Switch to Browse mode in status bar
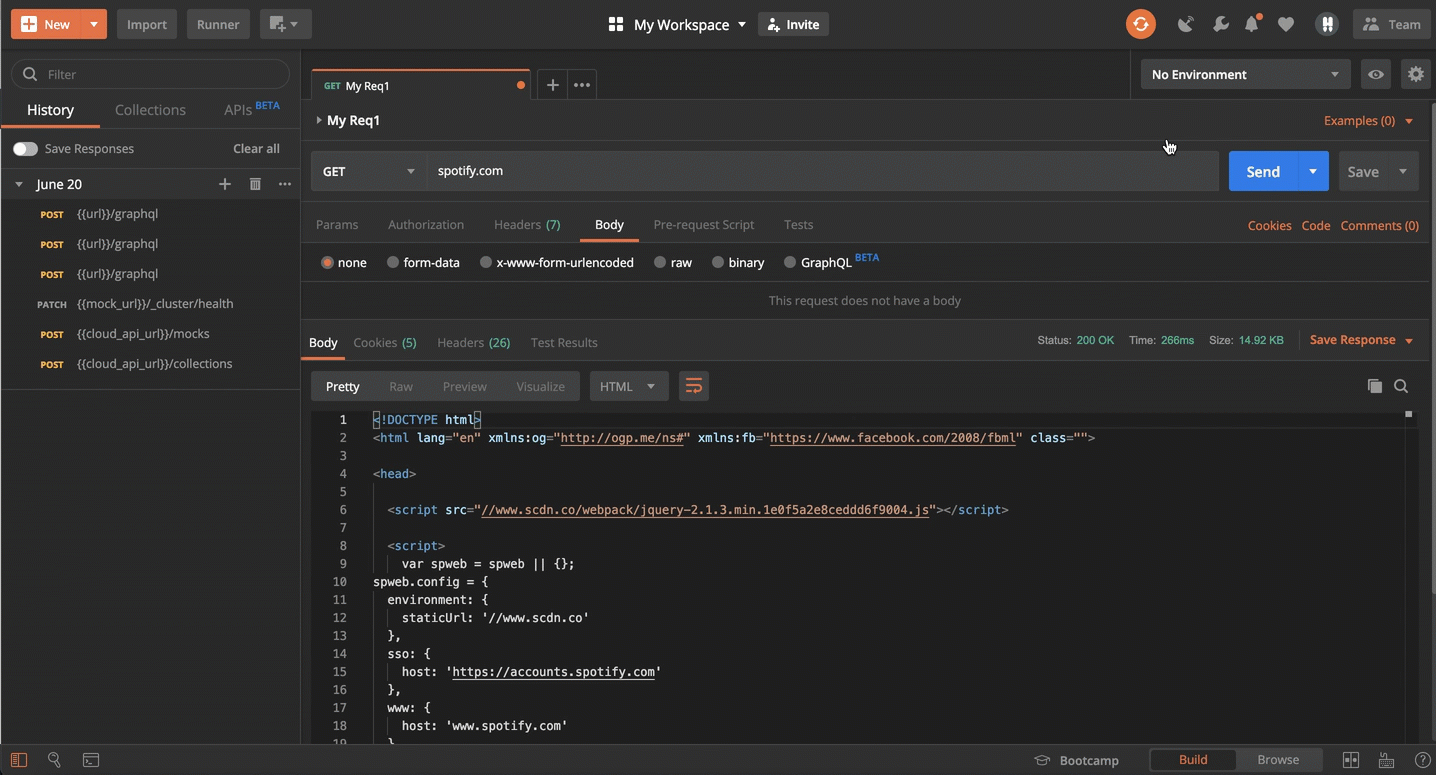This screenshot has height=775, width=1436. coord(1278,760)
